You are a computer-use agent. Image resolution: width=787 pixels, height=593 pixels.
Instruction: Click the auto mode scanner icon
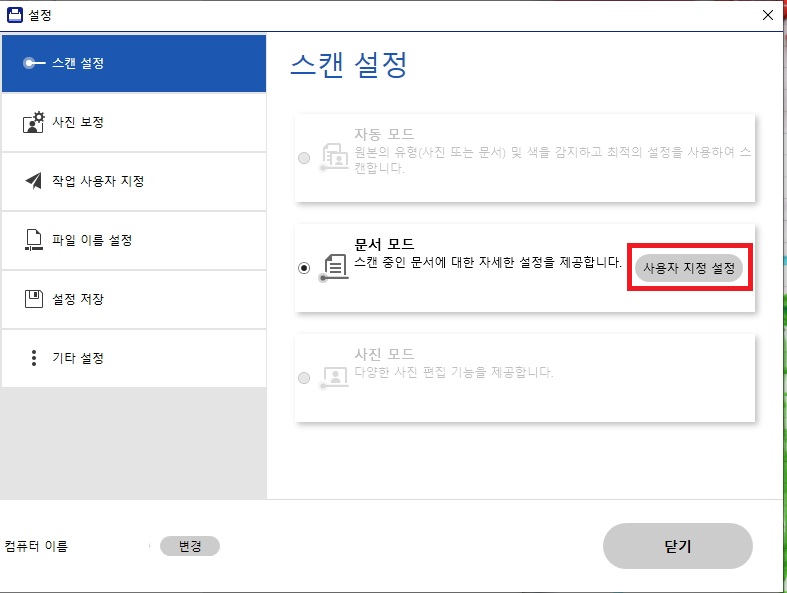pos(334,157)
